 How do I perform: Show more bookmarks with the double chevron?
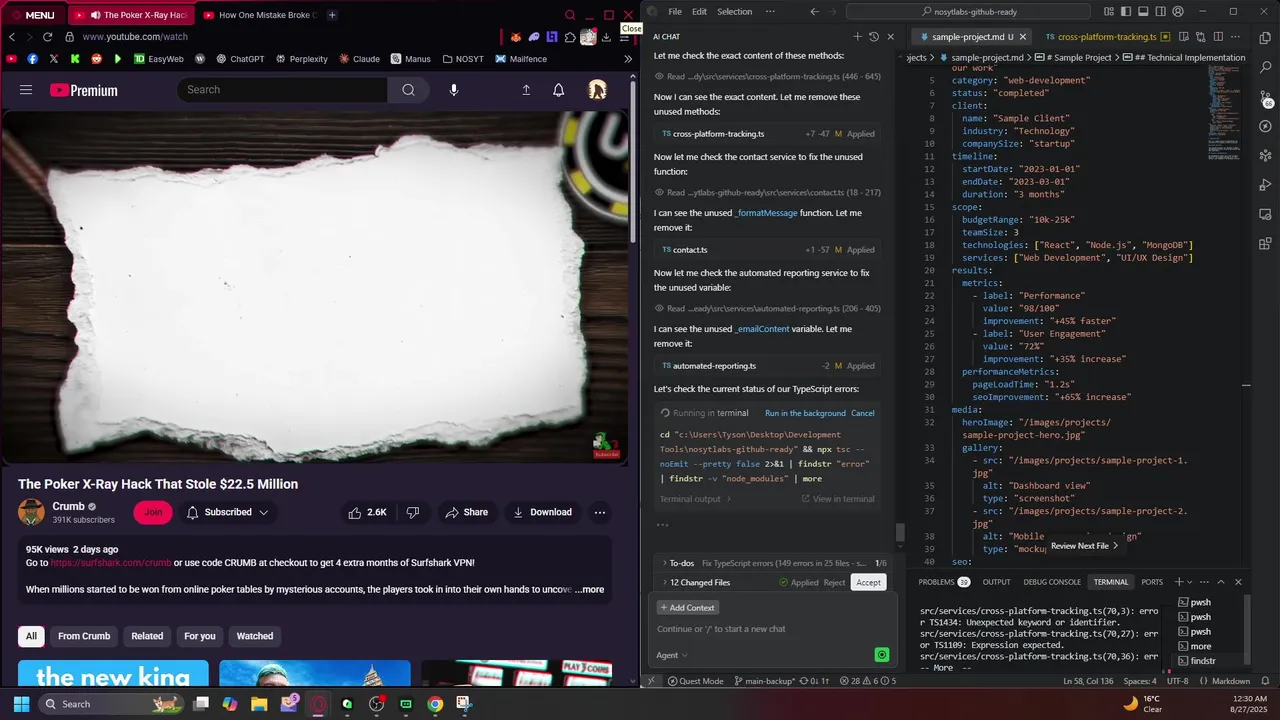point(627,59)
